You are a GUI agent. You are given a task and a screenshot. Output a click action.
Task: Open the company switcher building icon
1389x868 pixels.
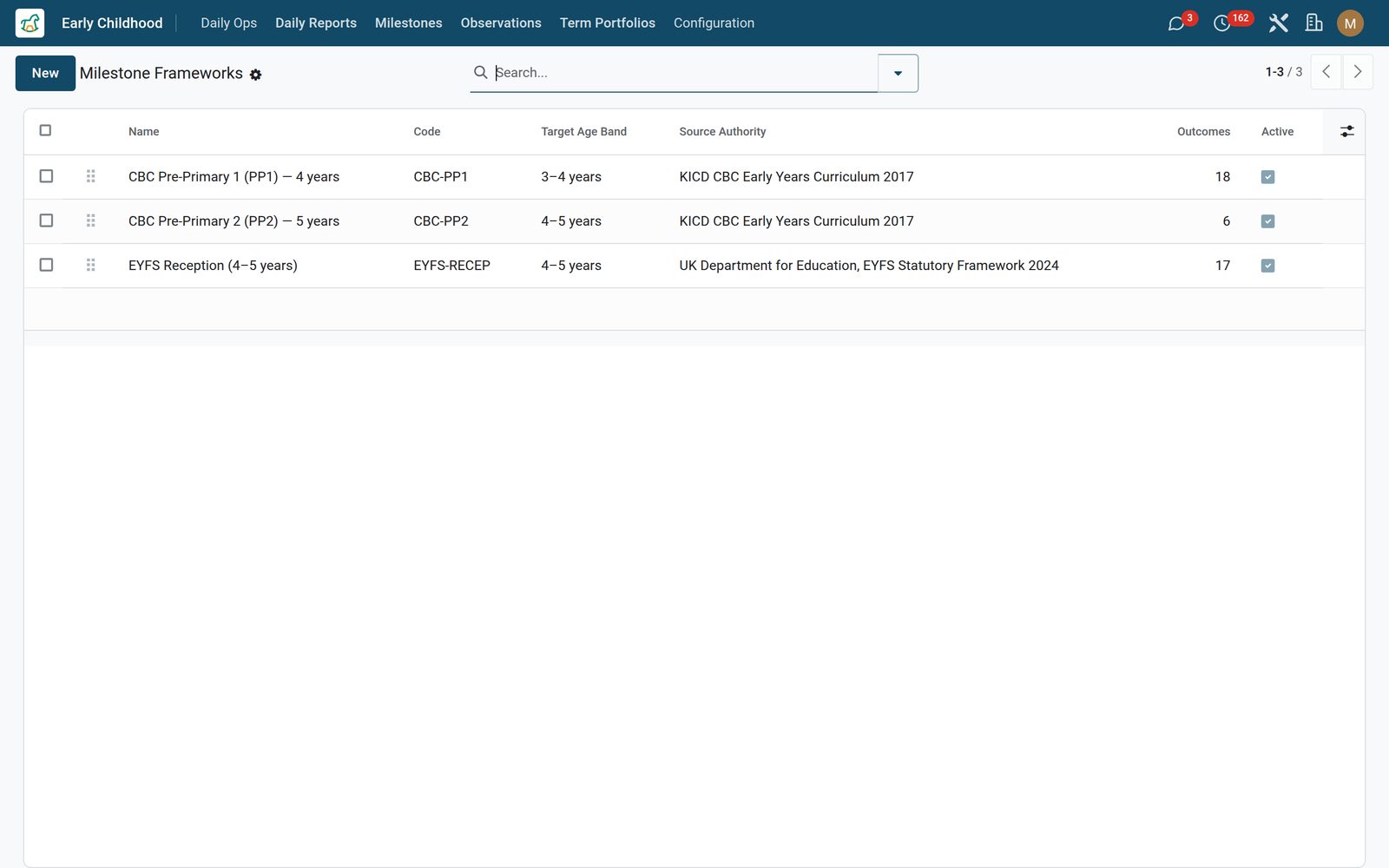[1314, 23]
